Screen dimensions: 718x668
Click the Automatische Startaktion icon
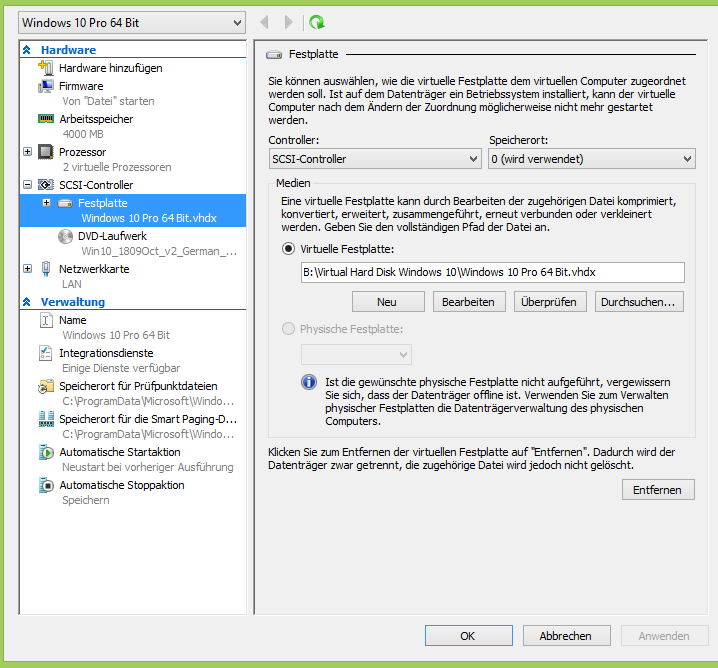pyautogui.click(x=46, y=452)
